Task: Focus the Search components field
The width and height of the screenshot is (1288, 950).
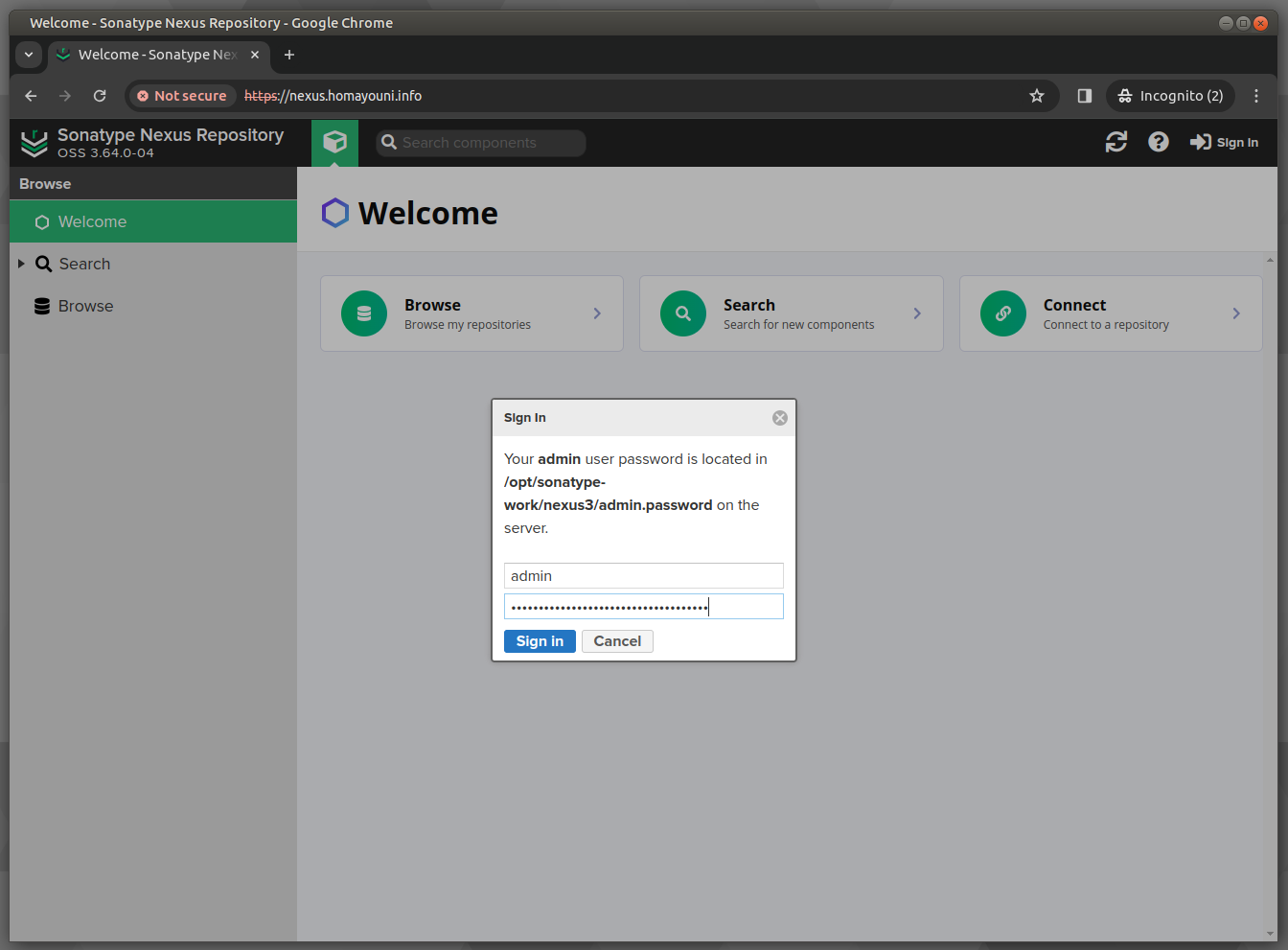Action: point(481,143)
